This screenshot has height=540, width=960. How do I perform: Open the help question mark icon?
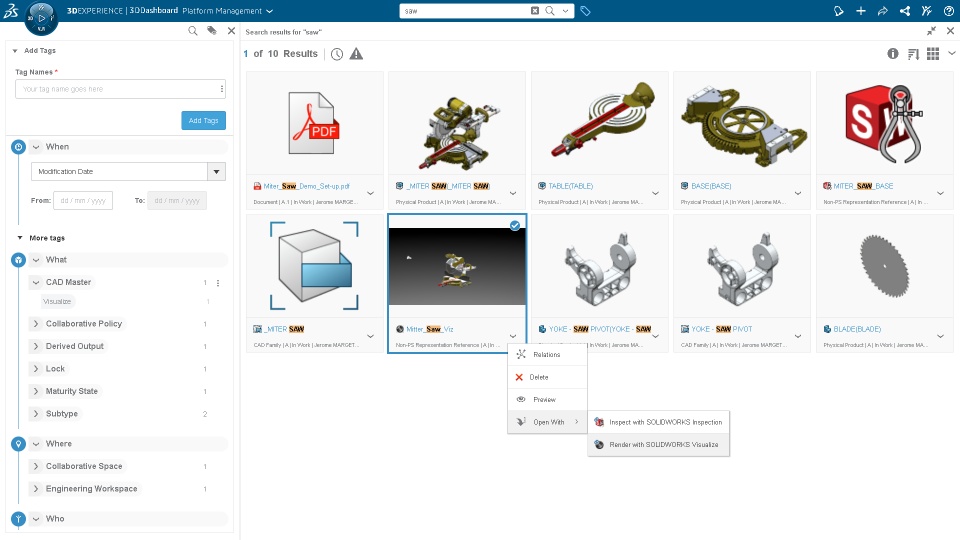948,11
